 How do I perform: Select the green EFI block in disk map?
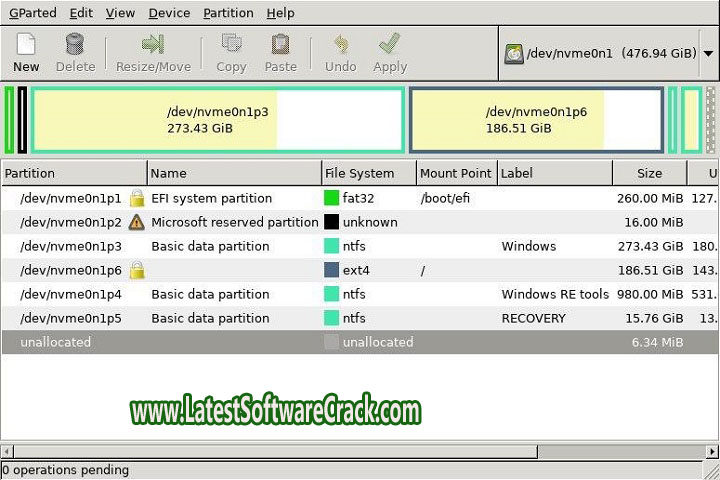[9, 120]
